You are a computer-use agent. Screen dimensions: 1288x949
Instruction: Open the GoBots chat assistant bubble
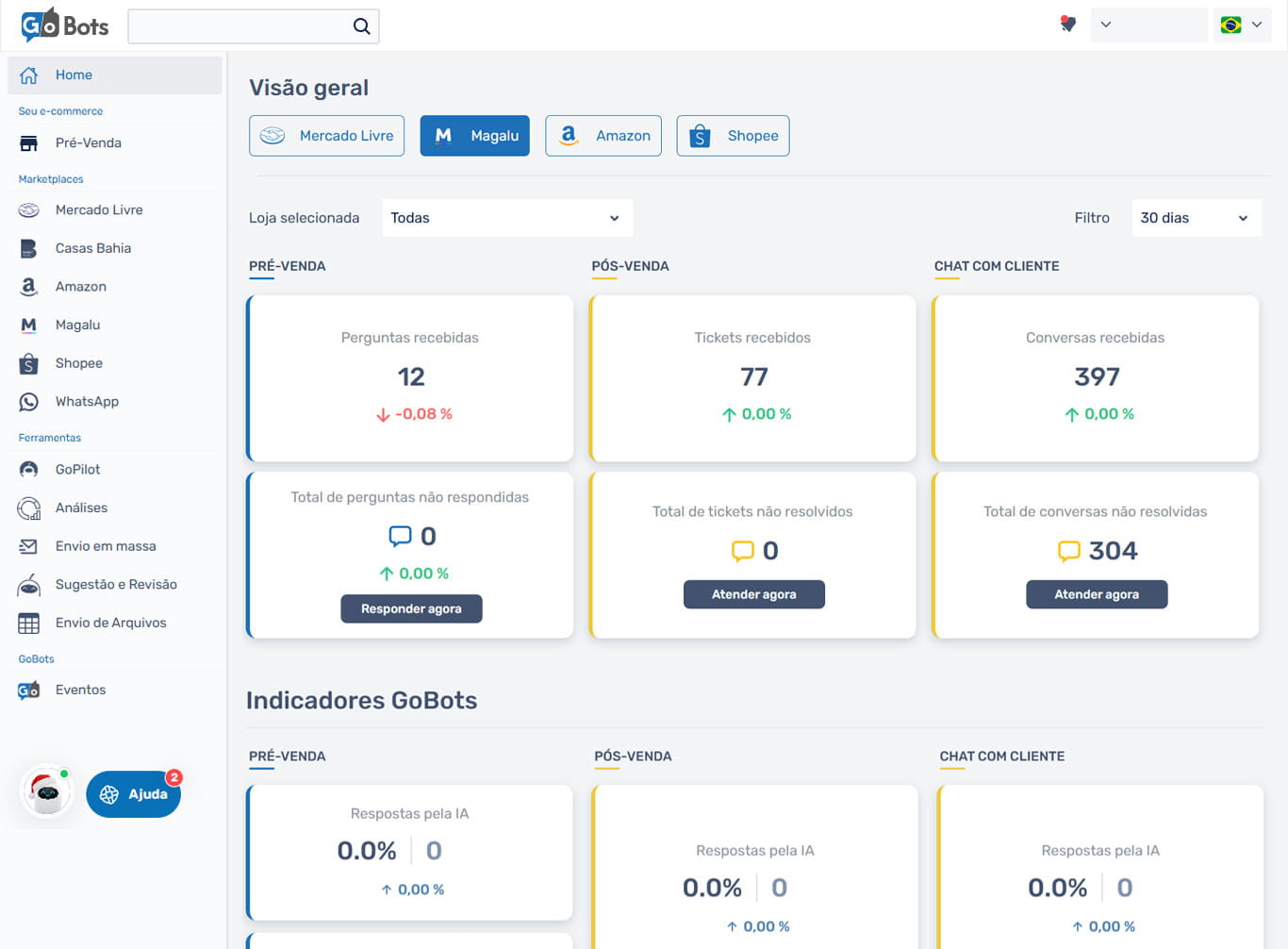click(x=45, y=792)
